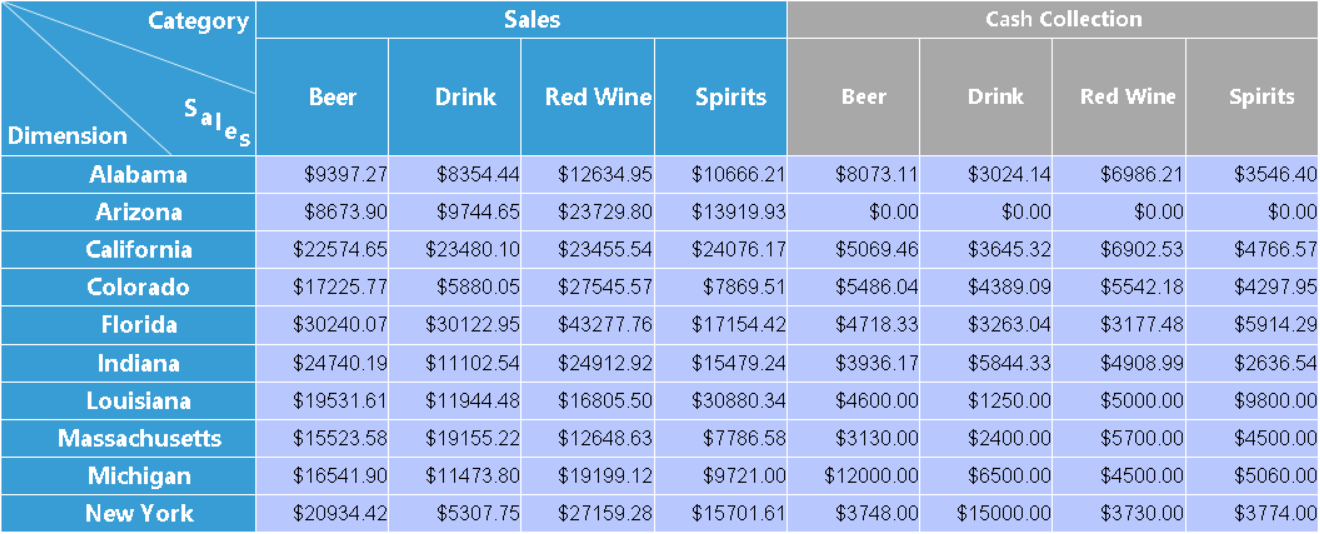Click the Red Wine header under Sales
Screen dimensions: 1320x534
pos(598,97)
